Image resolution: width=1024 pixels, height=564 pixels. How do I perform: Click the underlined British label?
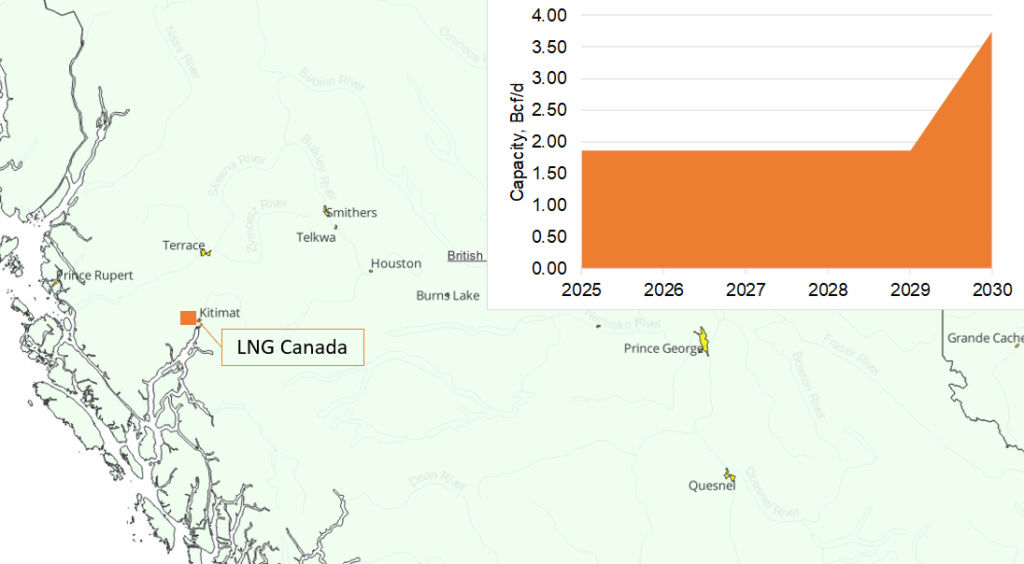(465, 256)
